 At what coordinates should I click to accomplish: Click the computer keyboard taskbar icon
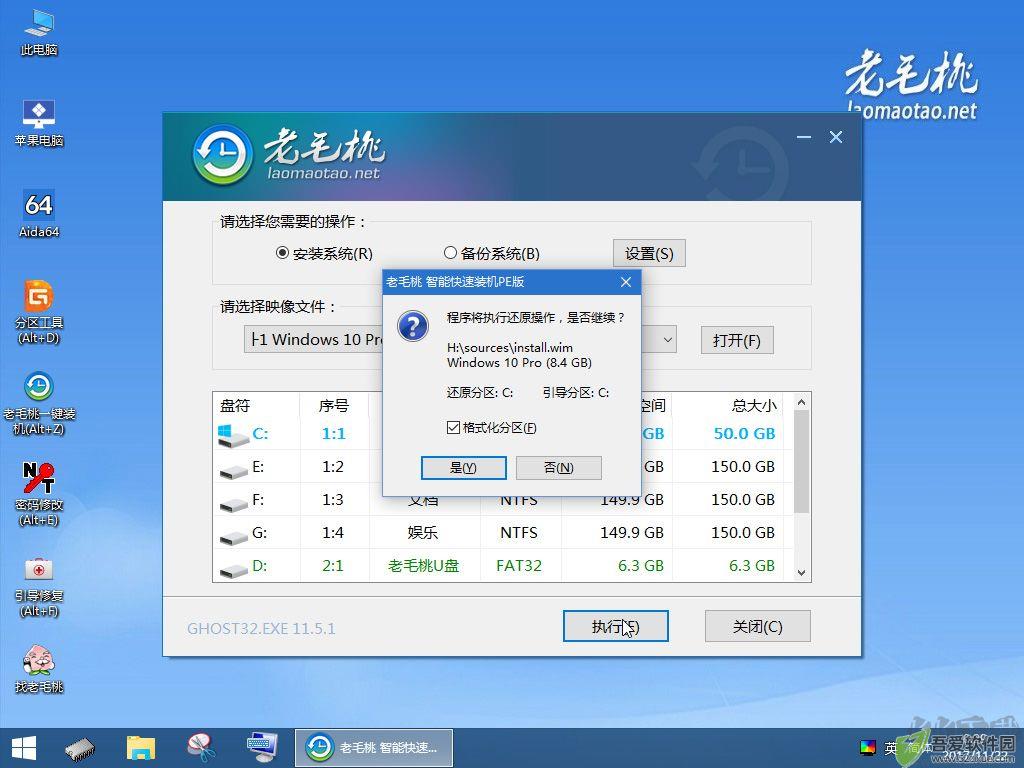pyautogui.click(x=262, y=747)
